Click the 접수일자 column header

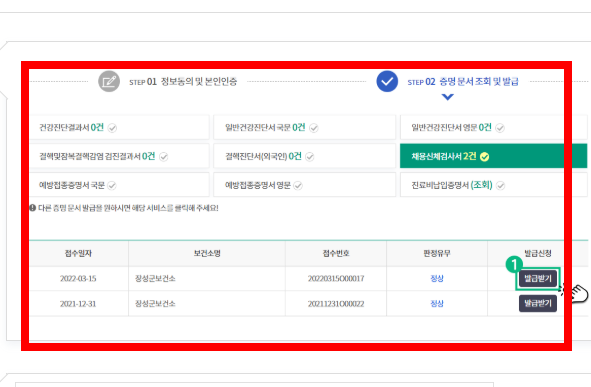[78, 253]
